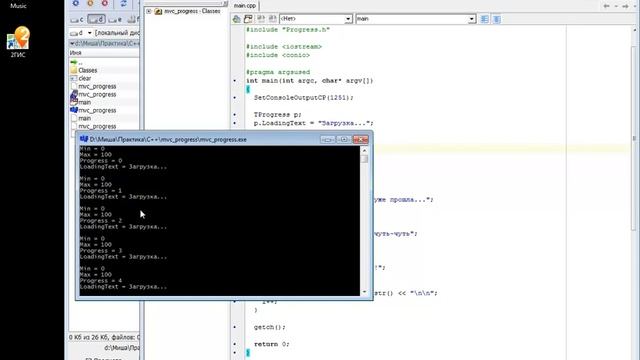
Task: Click the 'Progress = 0' console output line
Action: [x=101, y=161]
